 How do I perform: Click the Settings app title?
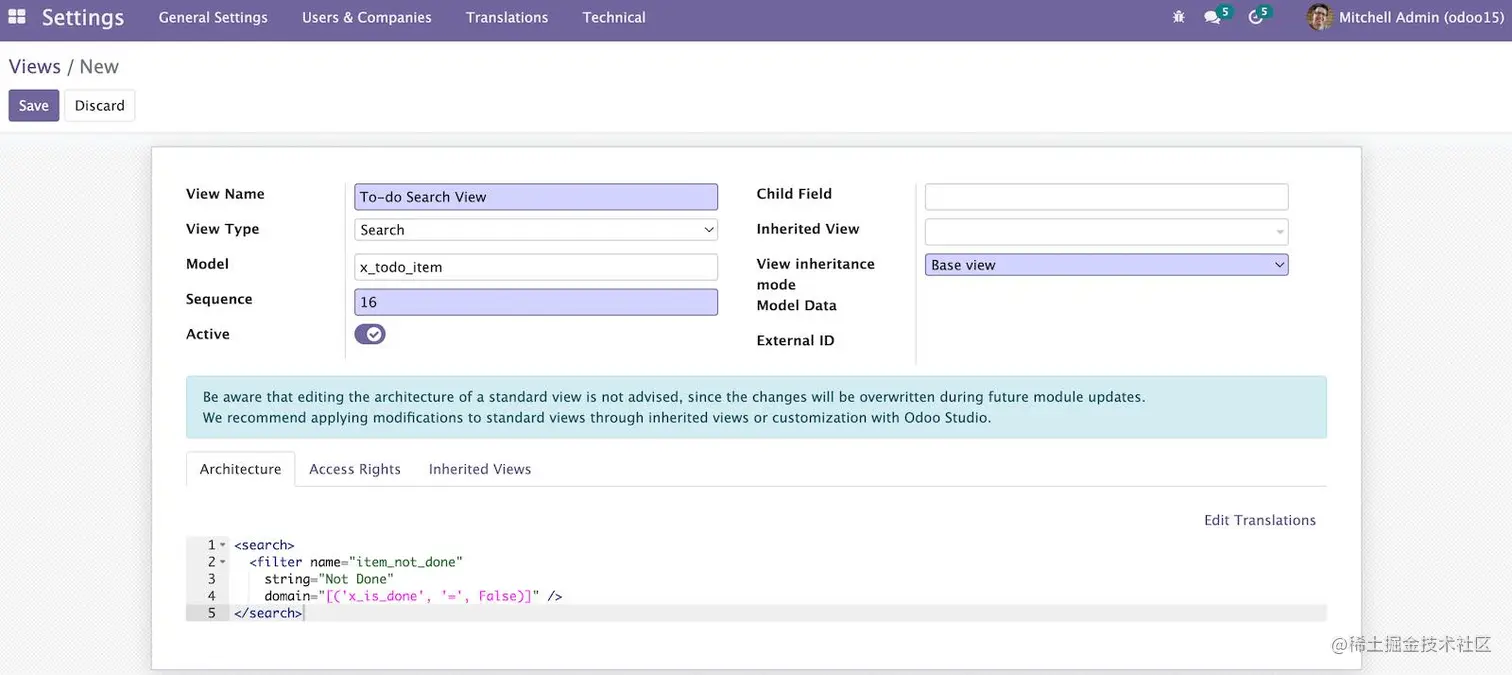point(83,17)
